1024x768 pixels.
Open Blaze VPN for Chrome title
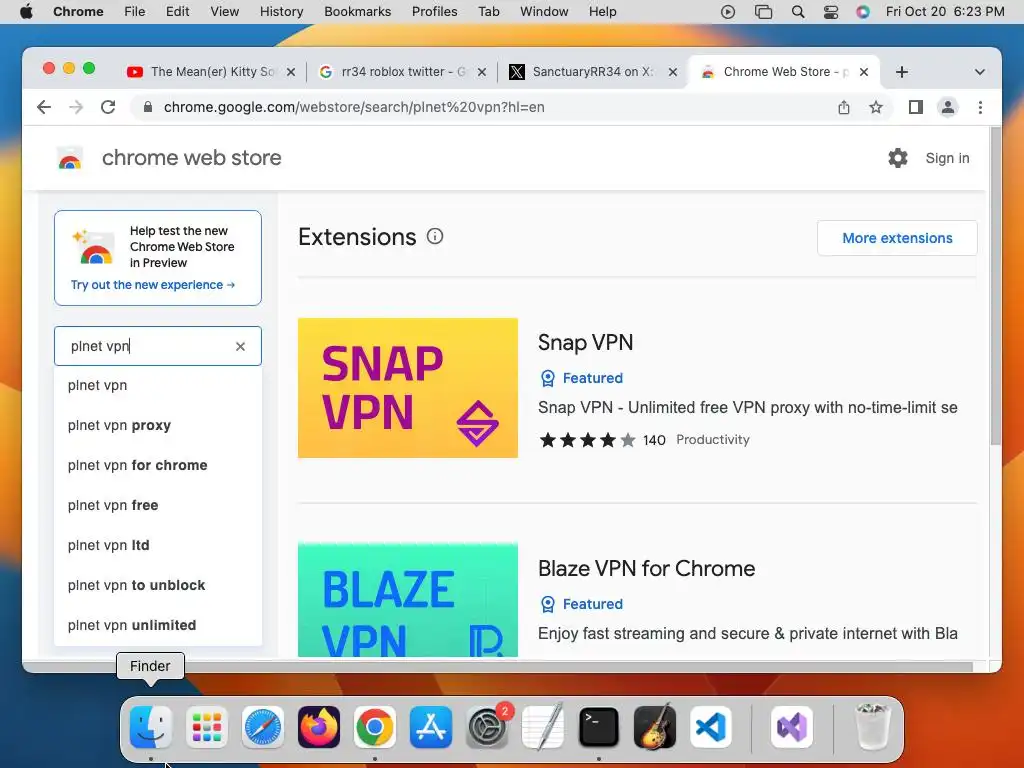(647, 568)
